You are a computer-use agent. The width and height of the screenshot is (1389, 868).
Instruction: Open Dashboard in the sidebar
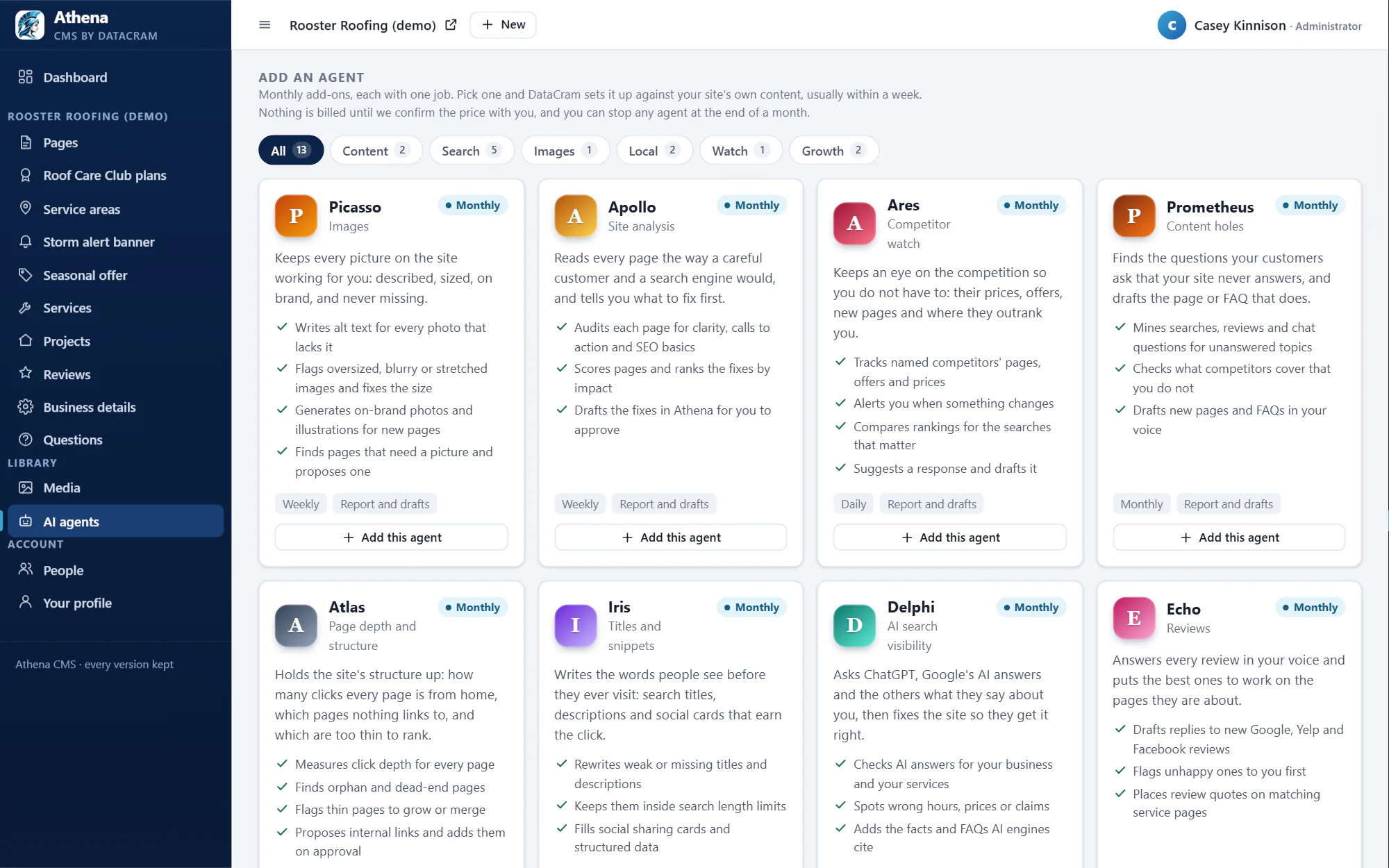pos(115,77)
